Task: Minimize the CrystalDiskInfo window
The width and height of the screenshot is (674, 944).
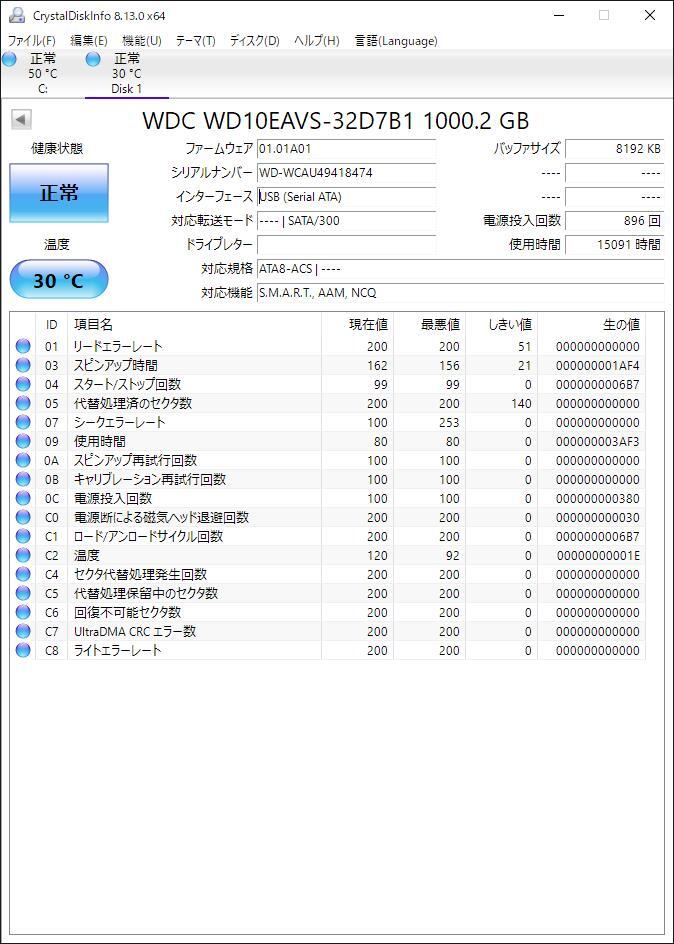Action: point(558,16)
